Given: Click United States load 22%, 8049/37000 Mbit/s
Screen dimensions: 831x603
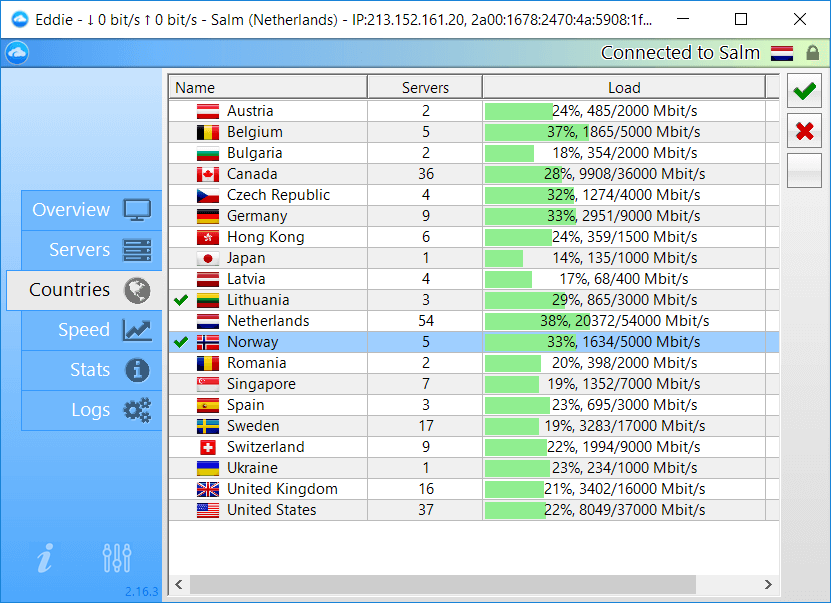Looking at the screenshot, I should pyautogui.click(x=624, y=510).
